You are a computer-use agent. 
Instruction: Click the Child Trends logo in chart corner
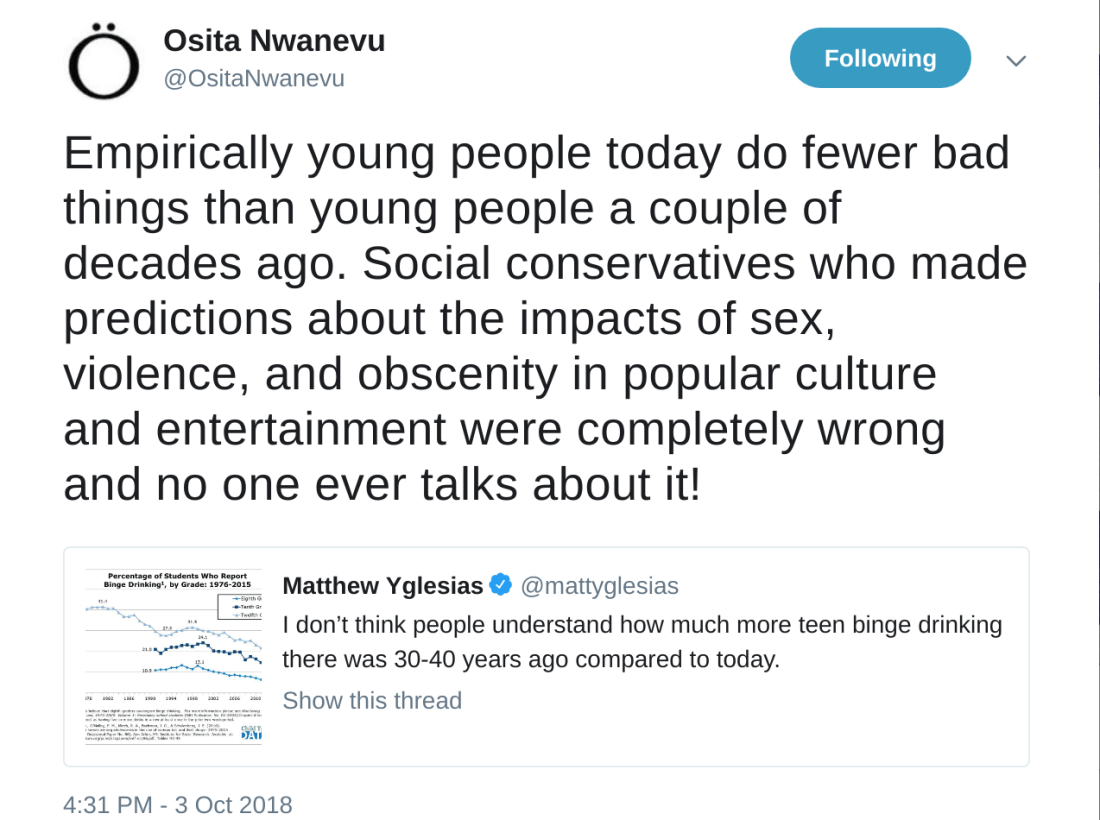click(251, 732)
